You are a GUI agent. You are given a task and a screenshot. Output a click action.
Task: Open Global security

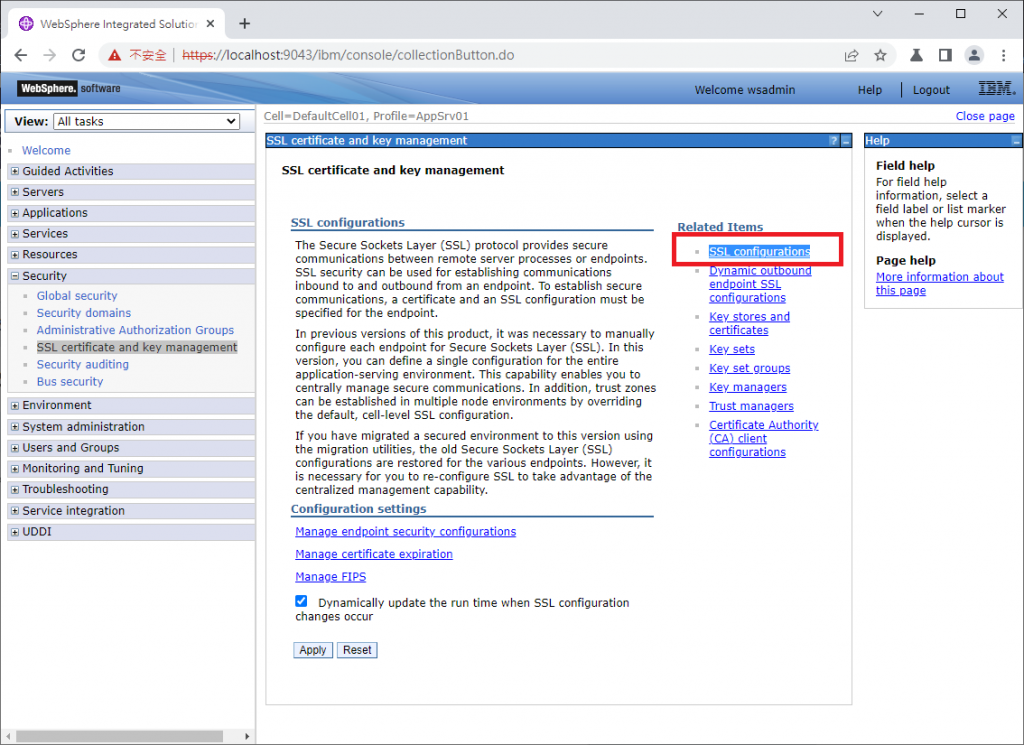[77, 296]
